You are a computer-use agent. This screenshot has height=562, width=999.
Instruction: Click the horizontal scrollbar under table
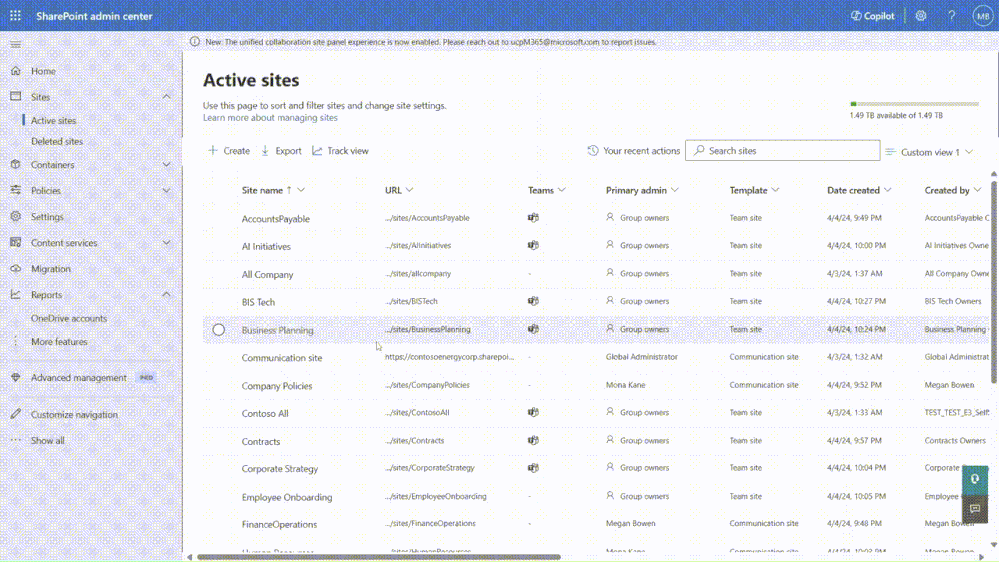379,557
